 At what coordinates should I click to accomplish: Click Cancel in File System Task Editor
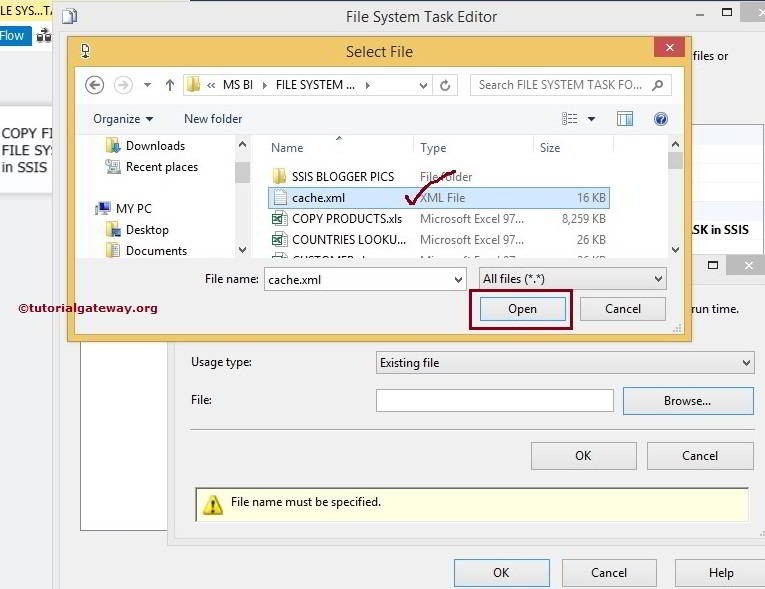click(609, 573)
